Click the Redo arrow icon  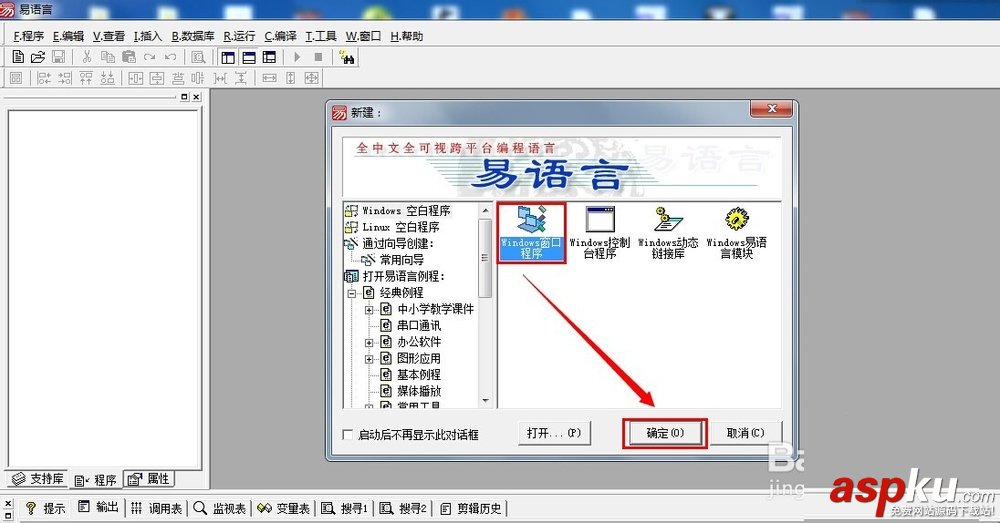point(150,57)
